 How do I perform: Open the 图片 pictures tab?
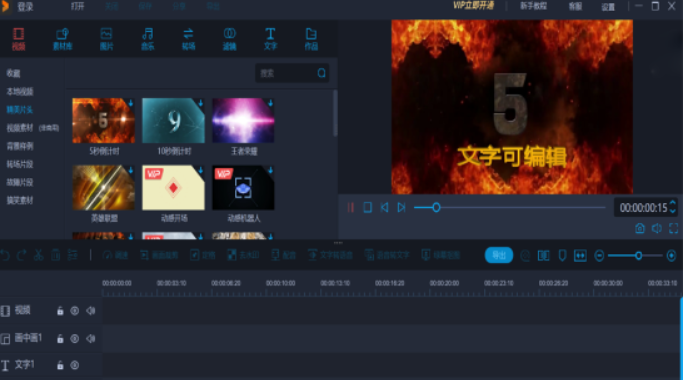point(106,39)
